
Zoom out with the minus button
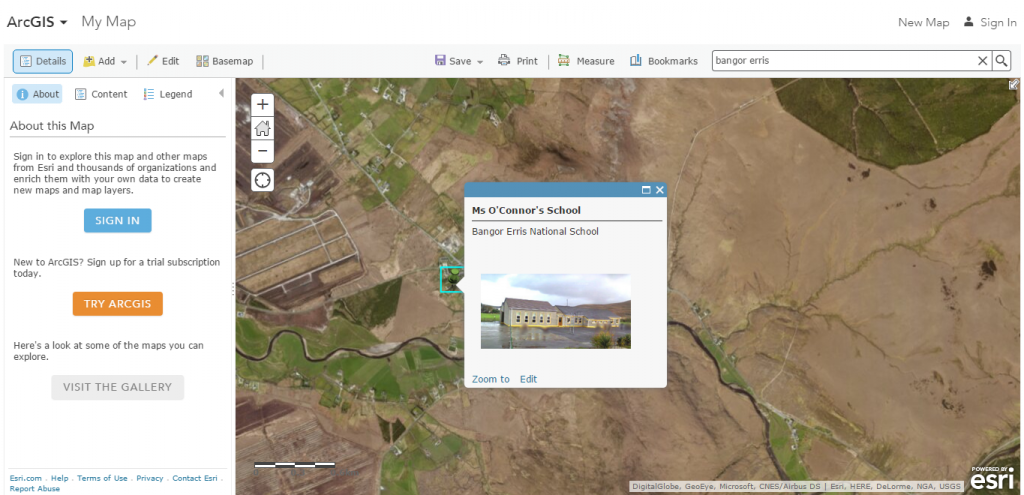tap(263, 151)
